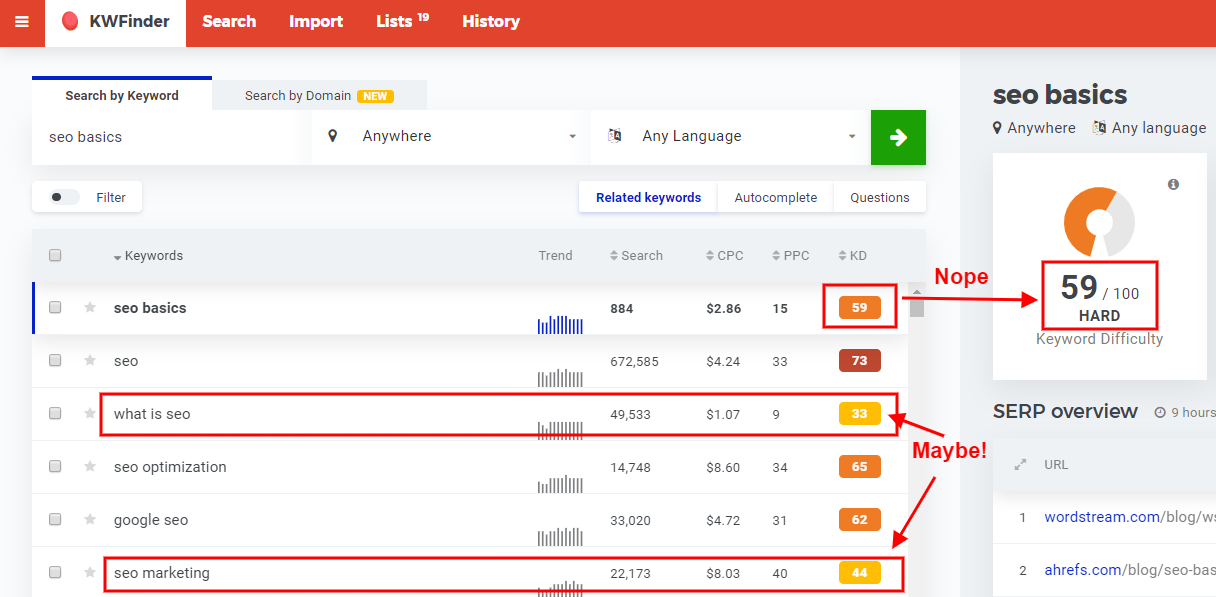This screenshot has width=1216, height=597.
Task: Star the 'seo basics' keyword
Action: [x=90, y=308]
